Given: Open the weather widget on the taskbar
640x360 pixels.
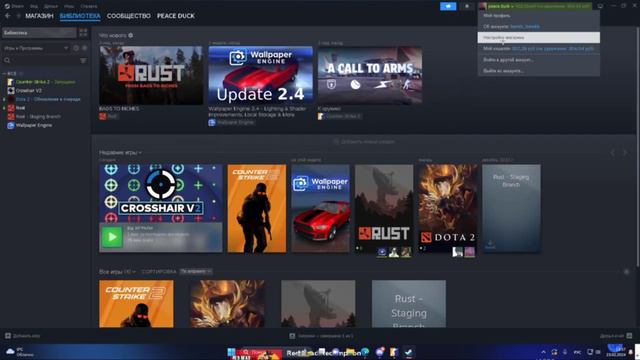Looking at the screenshot, I should 20,352.
